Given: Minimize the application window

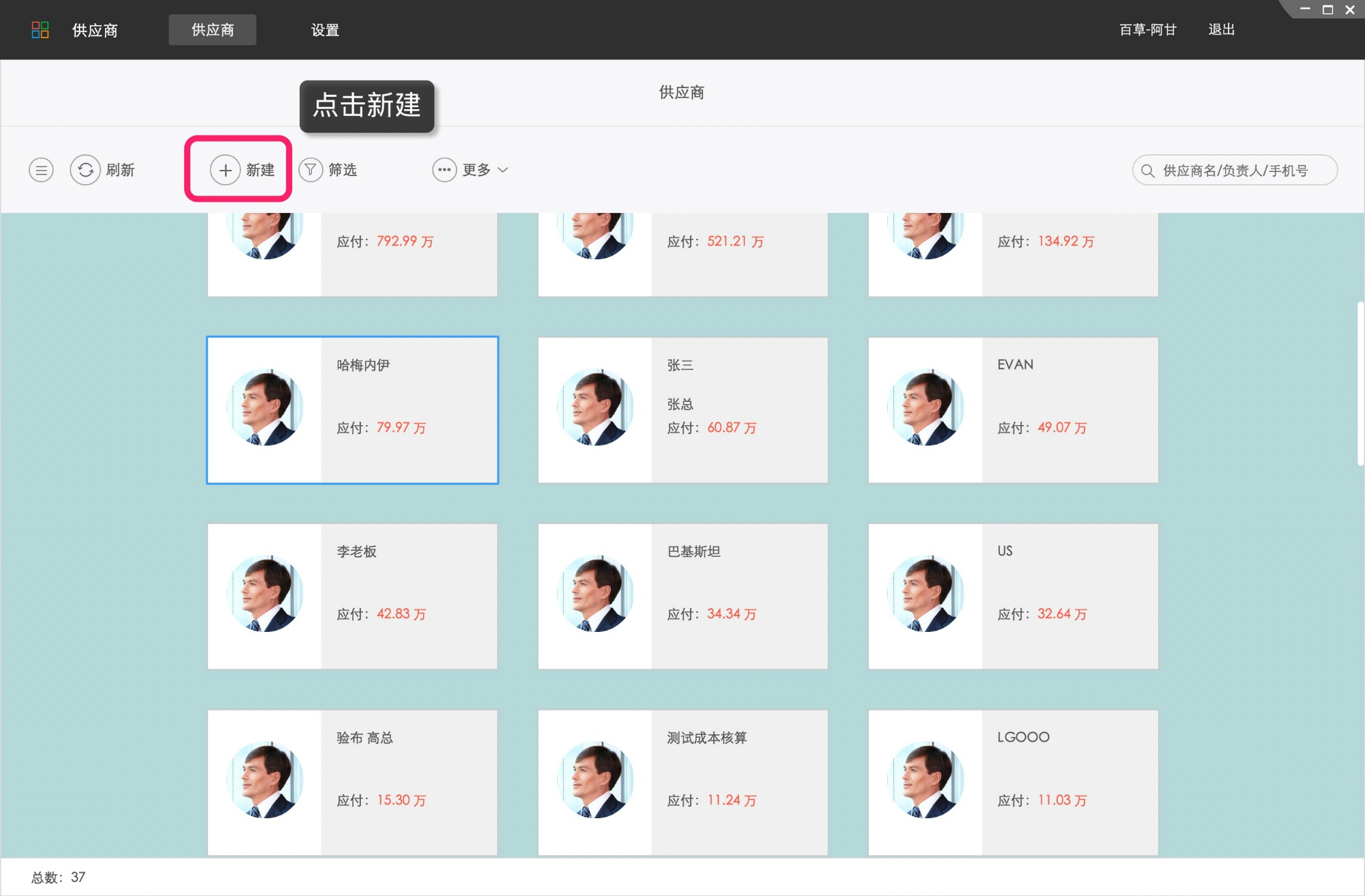Looking at the screenshot, I should 1305,9.
